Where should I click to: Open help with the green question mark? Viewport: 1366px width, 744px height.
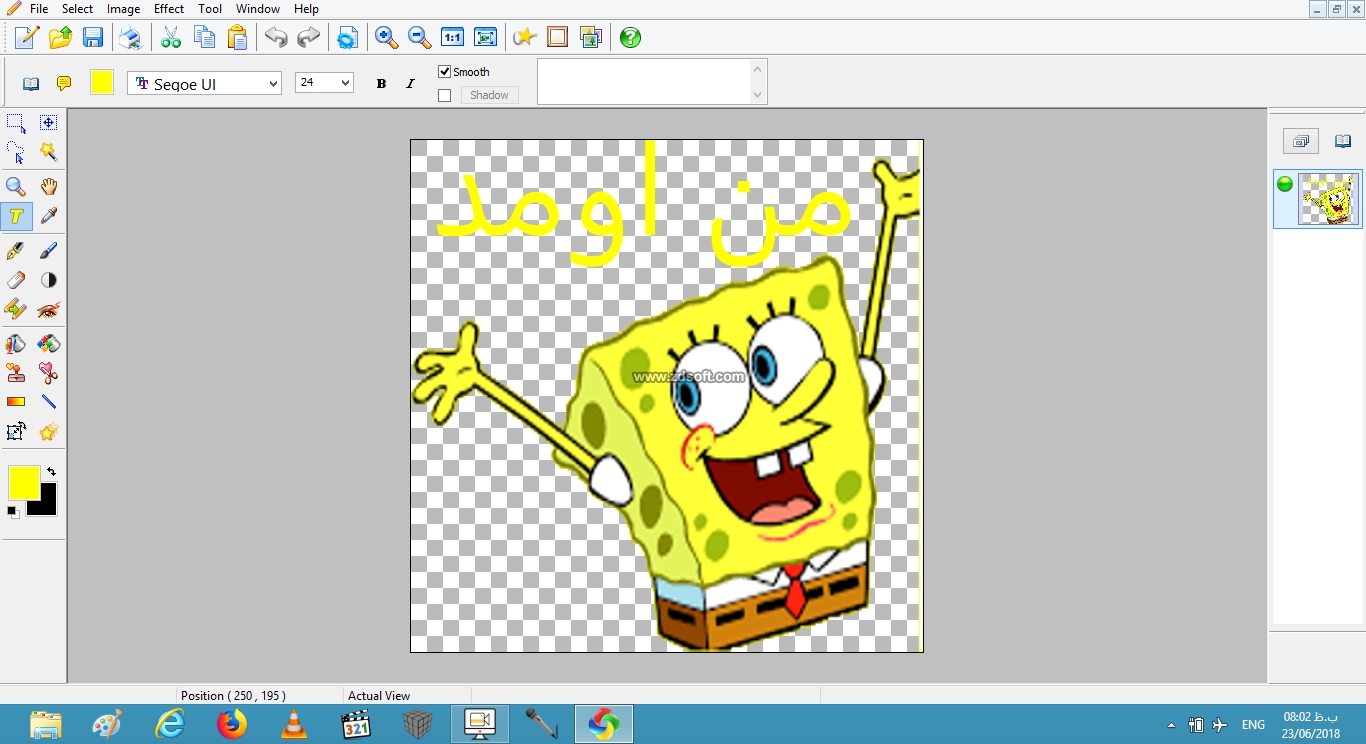point(630,38)
